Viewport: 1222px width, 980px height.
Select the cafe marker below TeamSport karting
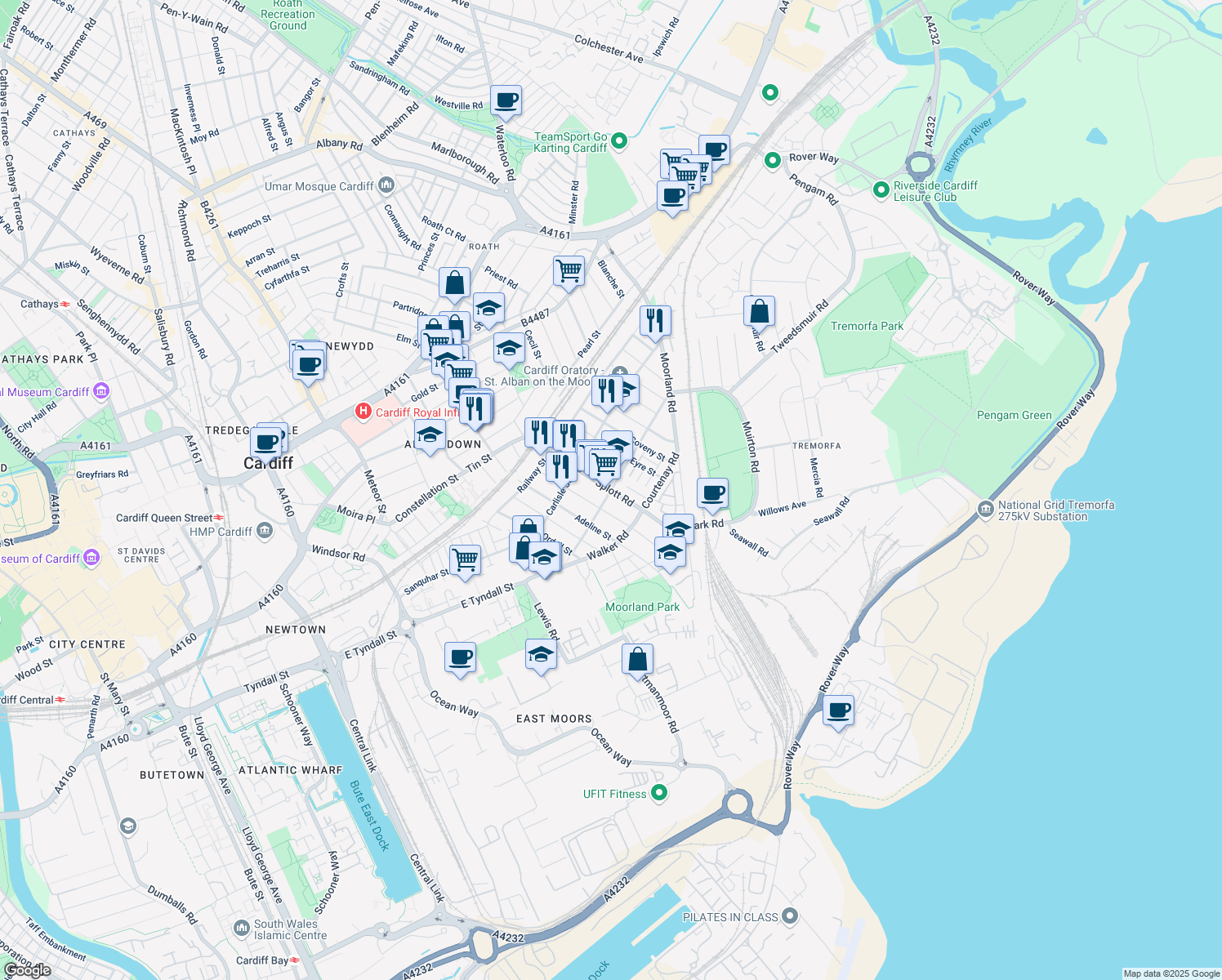pos(672,198)
